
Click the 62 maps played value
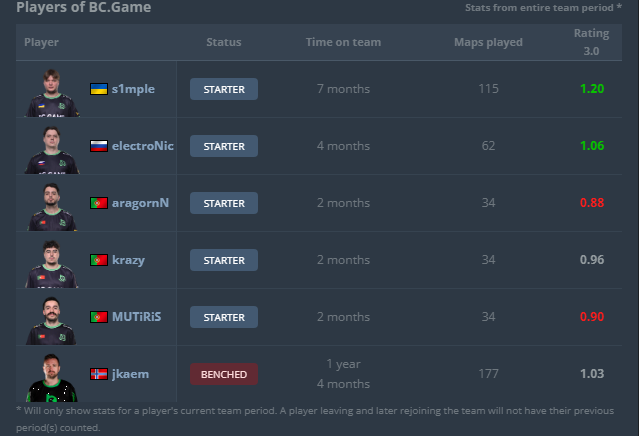point(488,146)
